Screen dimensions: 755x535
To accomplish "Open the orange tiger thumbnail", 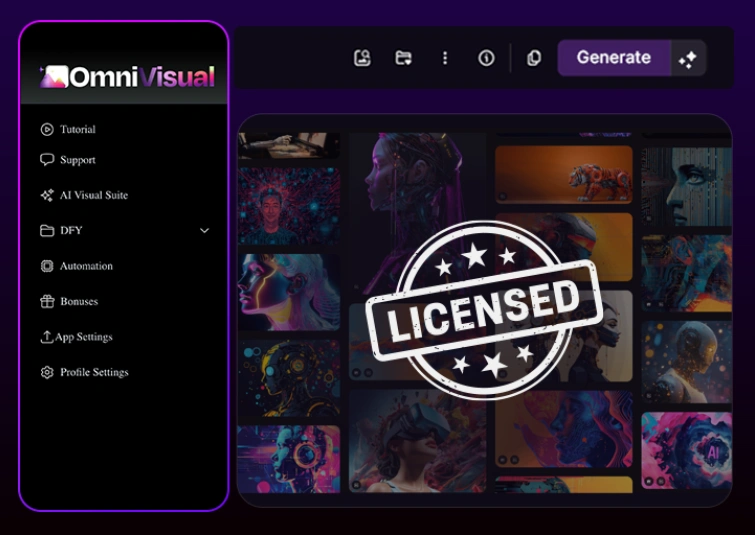I will point(564,174).
